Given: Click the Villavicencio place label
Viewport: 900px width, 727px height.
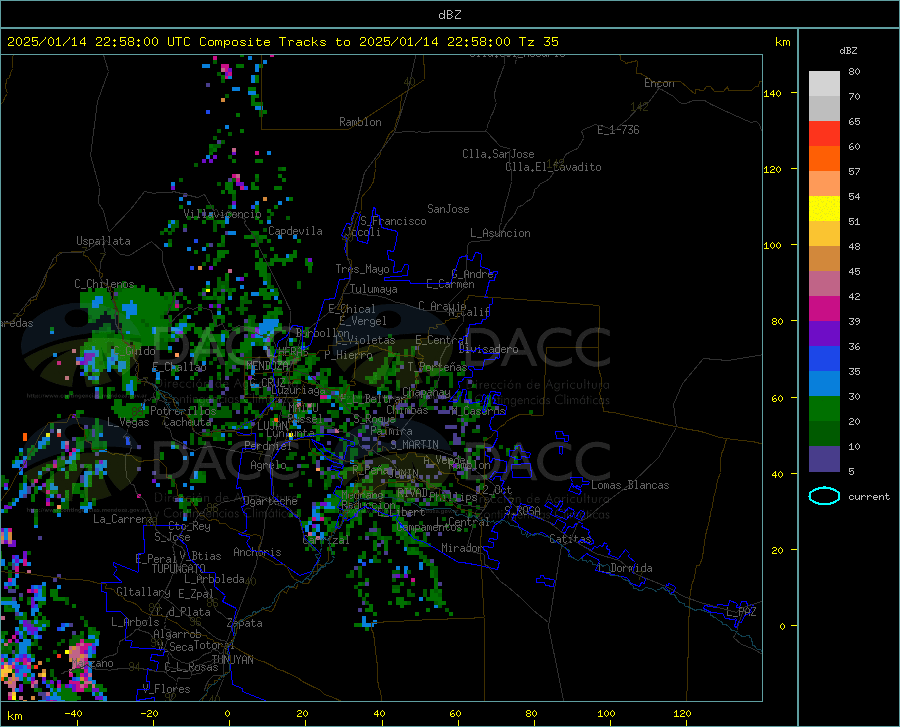Looking at the screenshot, I should click(x=223, y=214).
